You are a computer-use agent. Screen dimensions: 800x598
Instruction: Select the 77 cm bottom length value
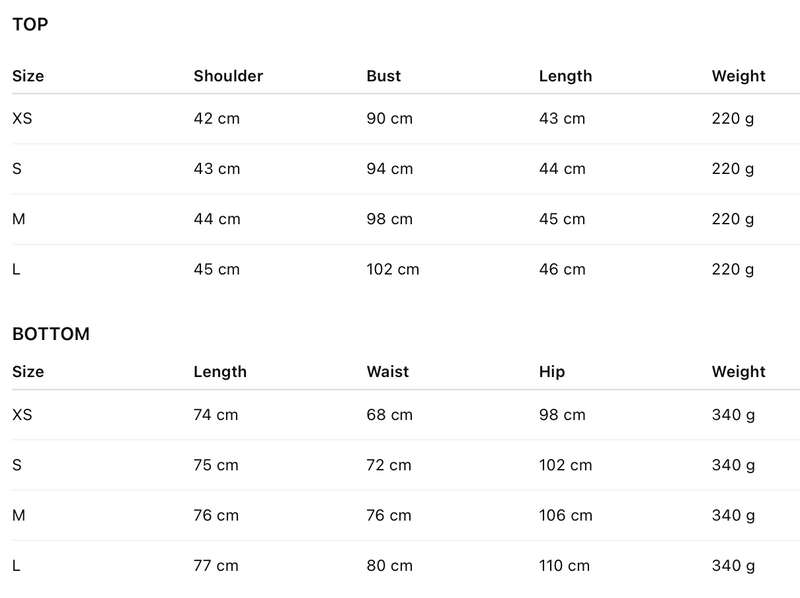(x=216, y=566)
